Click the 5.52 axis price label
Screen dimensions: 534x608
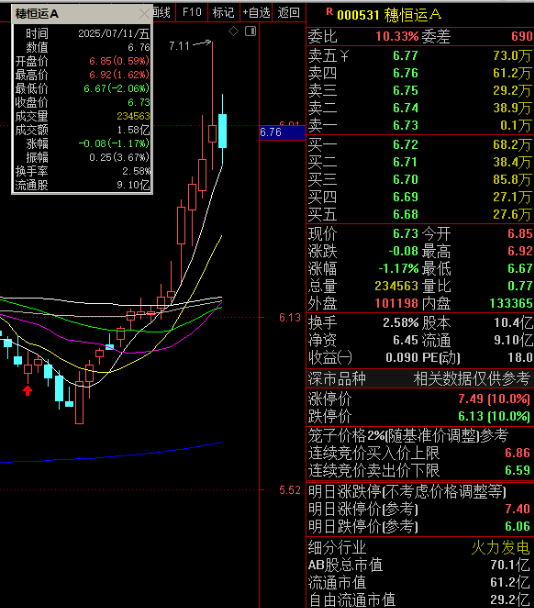(290, 490)
